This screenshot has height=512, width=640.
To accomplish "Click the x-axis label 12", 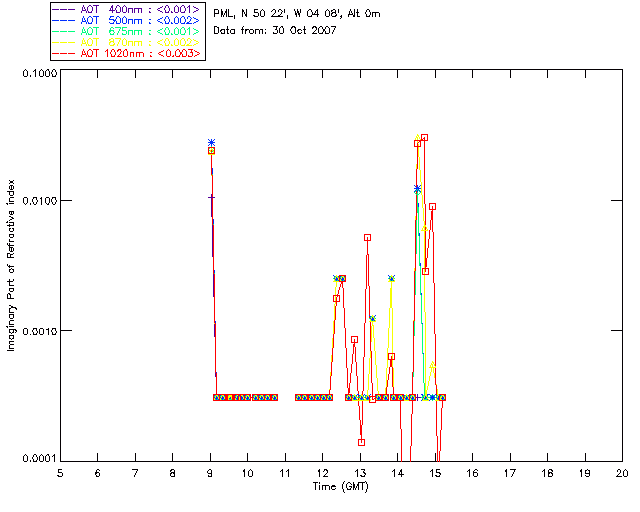I will coord(322,473).
